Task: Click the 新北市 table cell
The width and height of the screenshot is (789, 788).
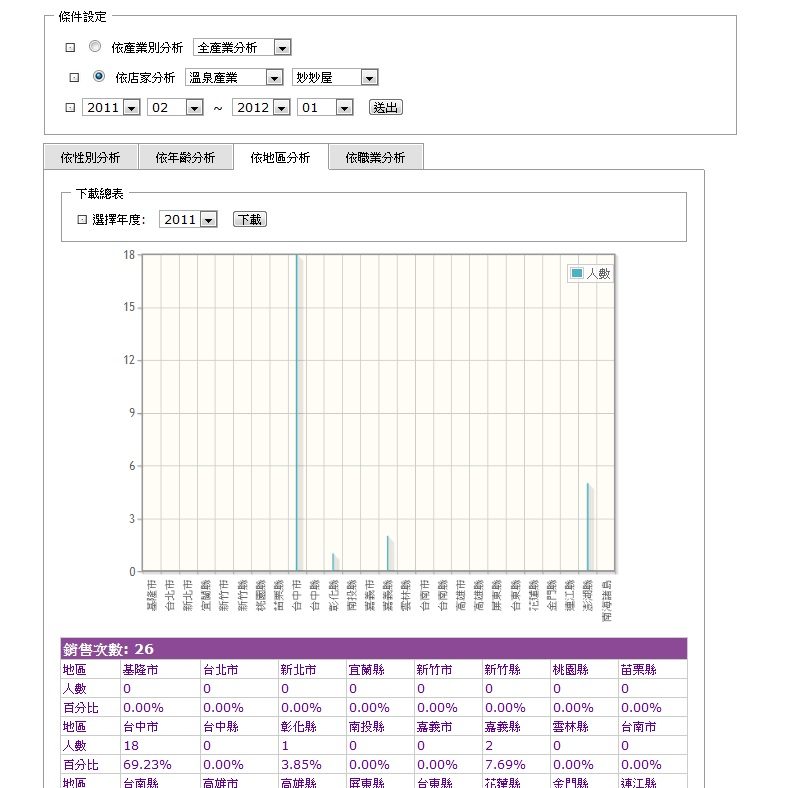Action: (x=312, y=669)
